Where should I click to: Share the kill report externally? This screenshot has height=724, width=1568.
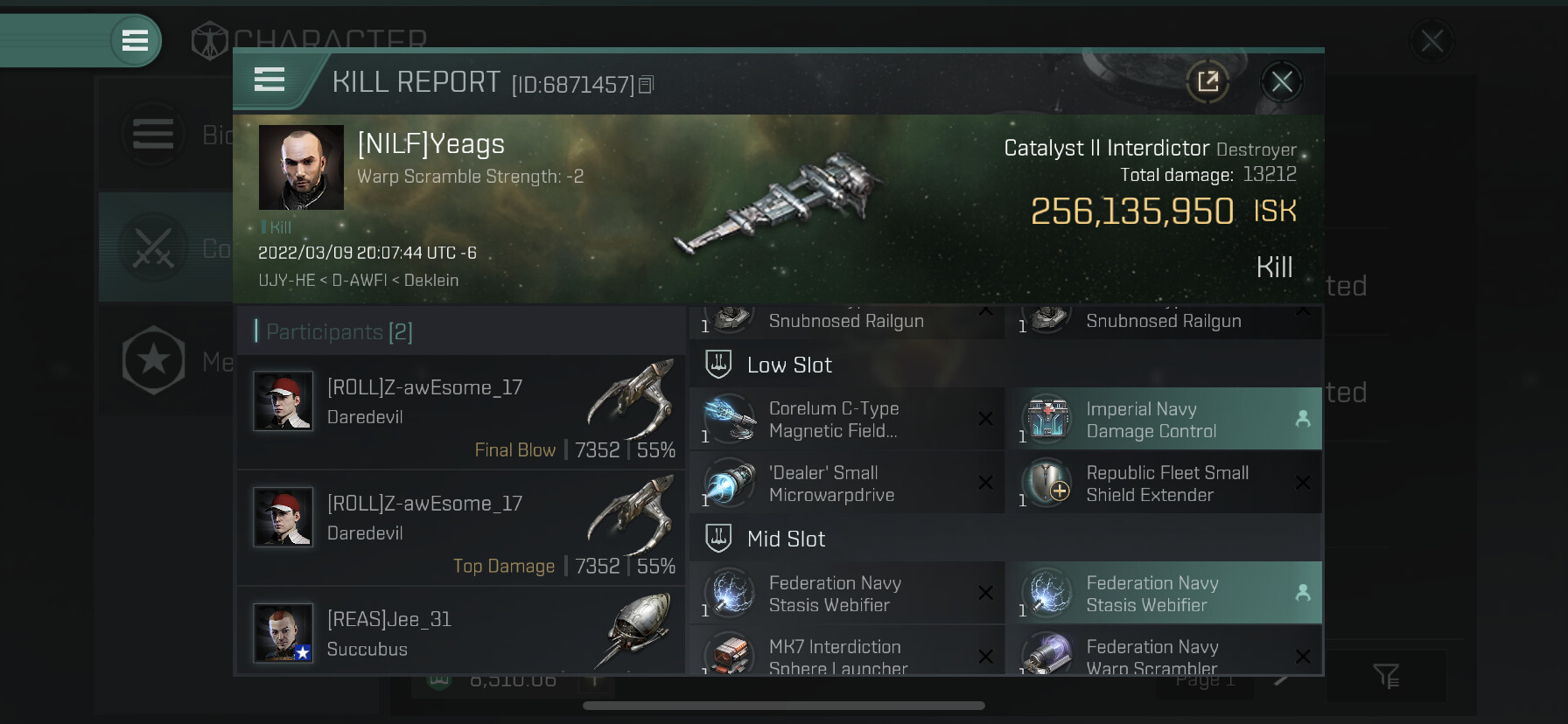coord(1207,82)
